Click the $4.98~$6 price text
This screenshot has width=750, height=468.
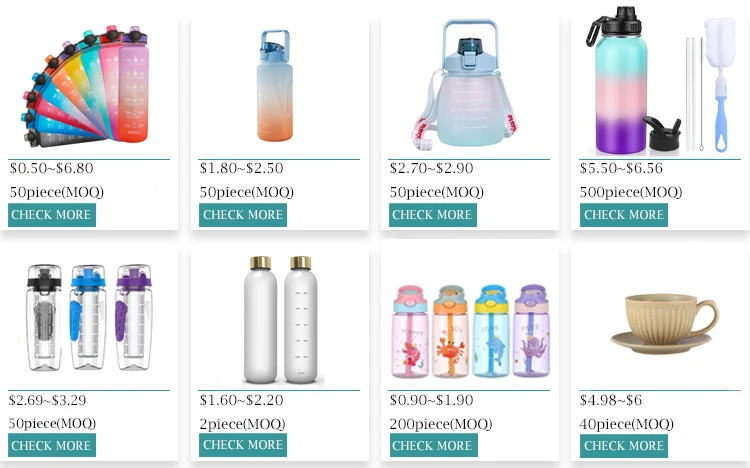(x=610, y=400)
